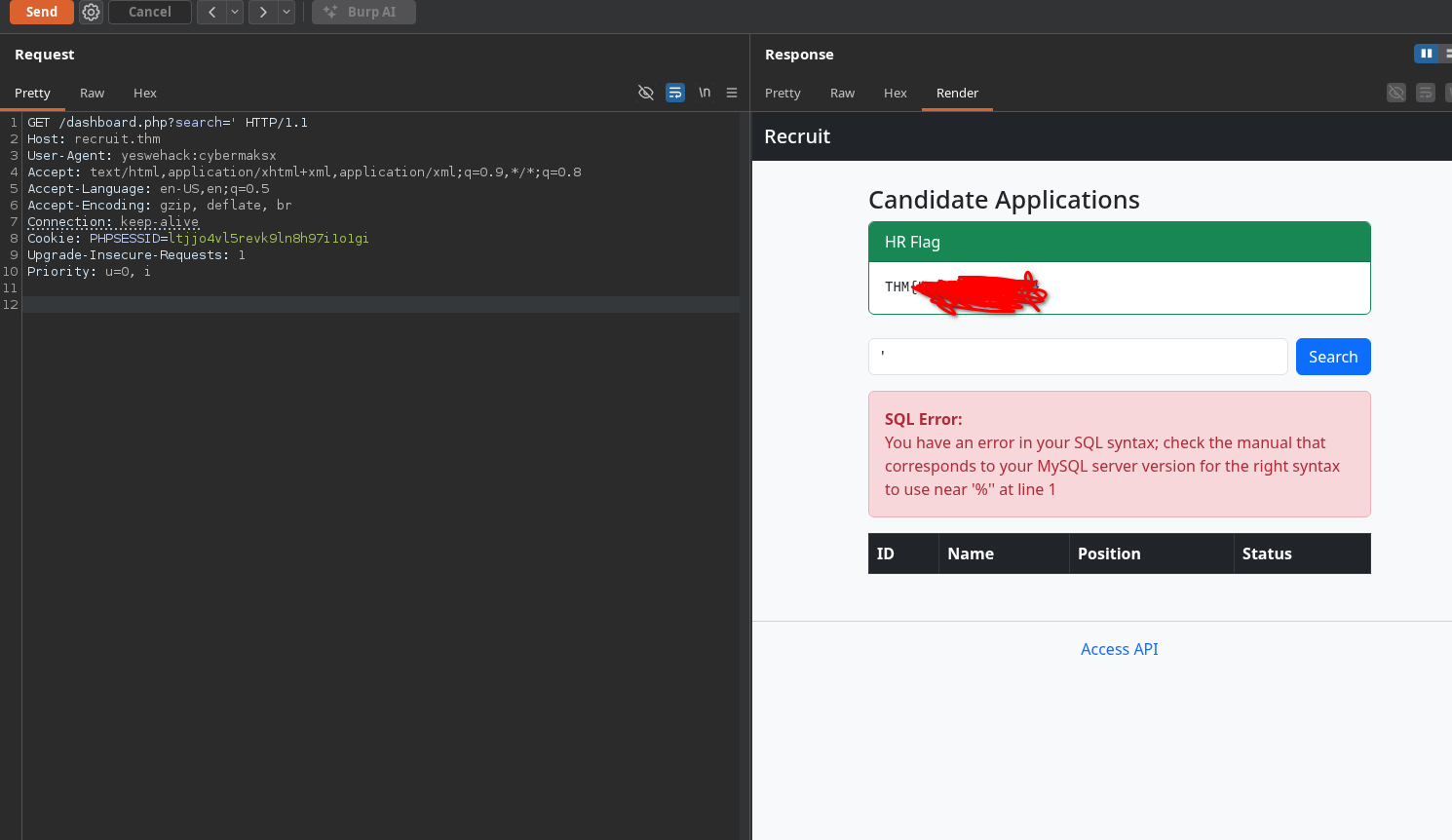Screen dimensions: 1452x840
Task: Click the User-Agent header line
Action: coord(152,156)
